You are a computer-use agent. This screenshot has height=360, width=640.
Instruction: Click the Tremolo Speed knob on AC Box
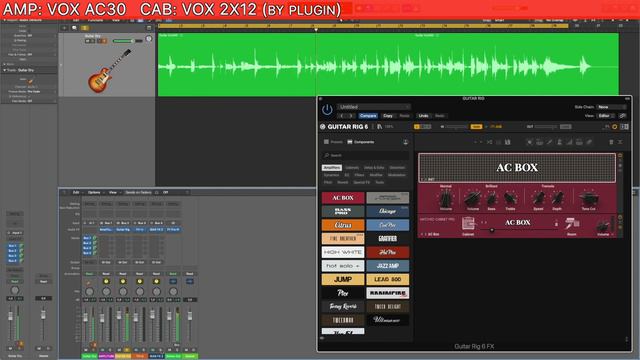538,199
